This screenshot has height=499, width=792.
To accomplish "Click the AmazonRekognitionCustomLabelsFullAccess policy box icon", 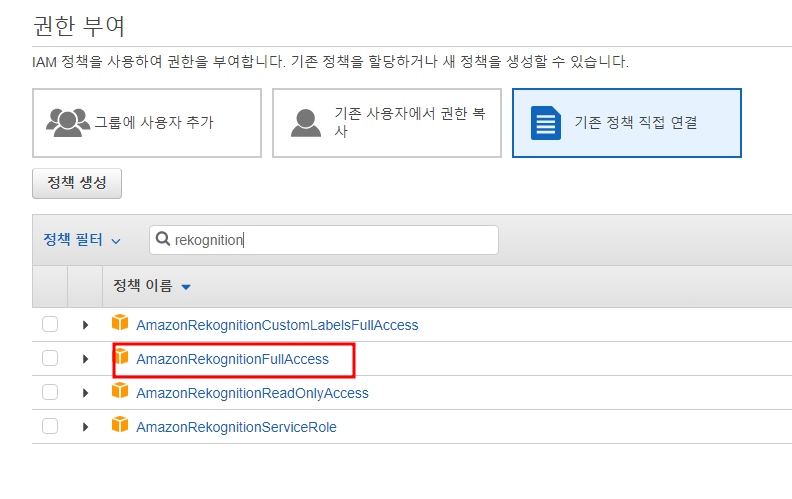I will click(120, 322).
